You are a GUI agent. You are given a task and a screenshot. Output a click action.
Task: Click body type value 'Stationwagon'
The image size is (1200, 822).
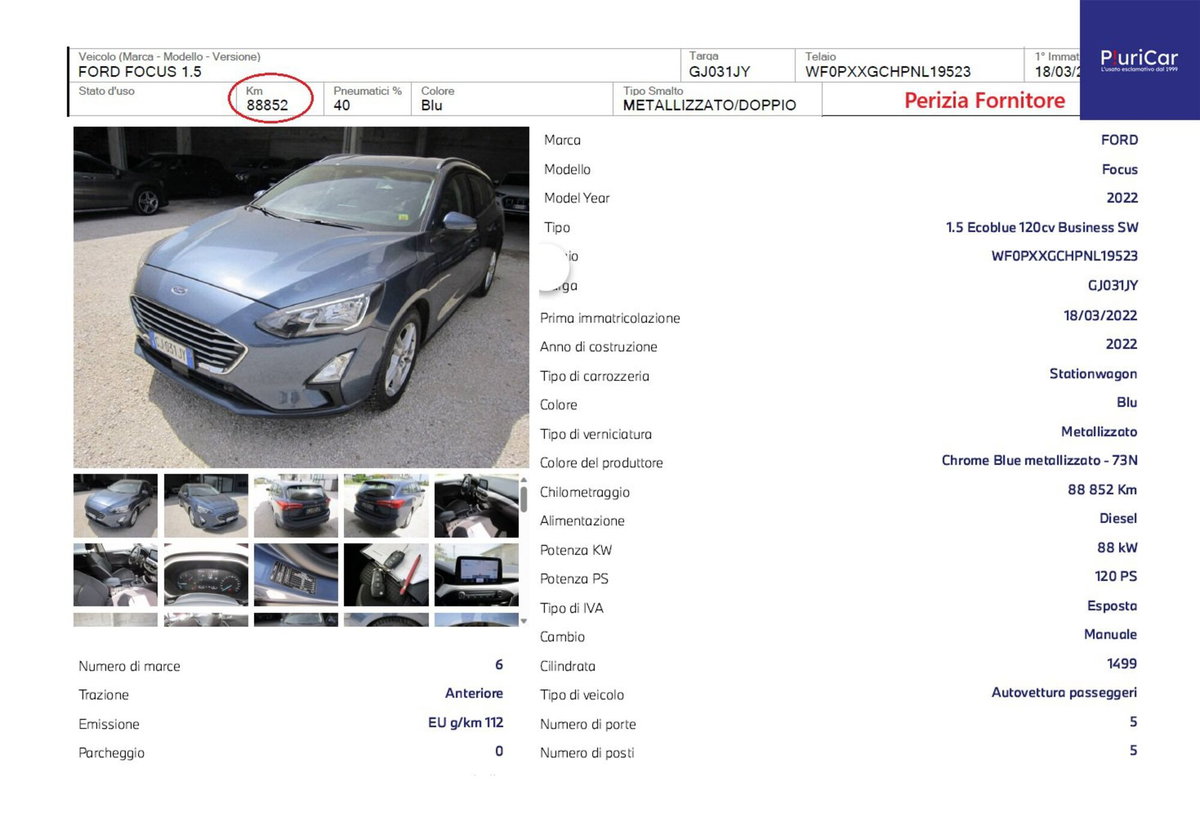pos(1093,373)
